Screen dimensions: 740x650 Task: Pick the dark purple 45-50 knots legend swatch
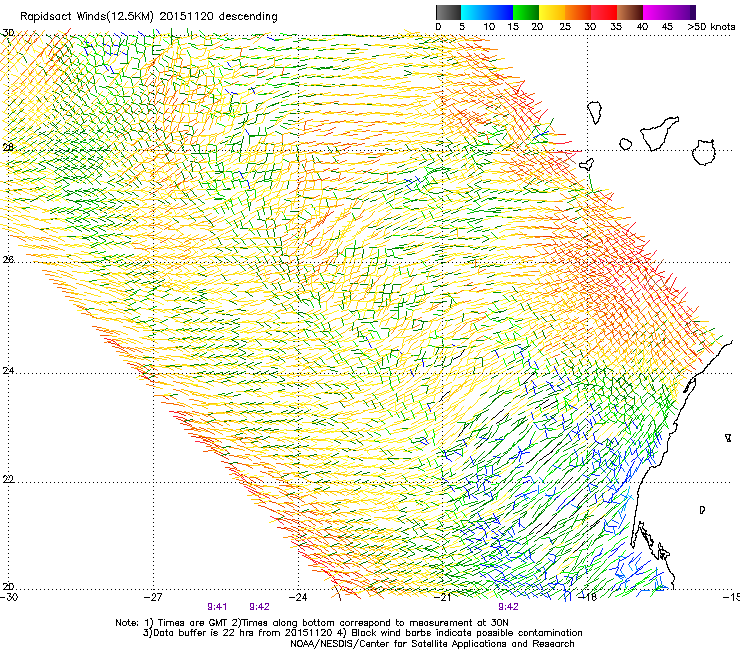coord(682,12)
